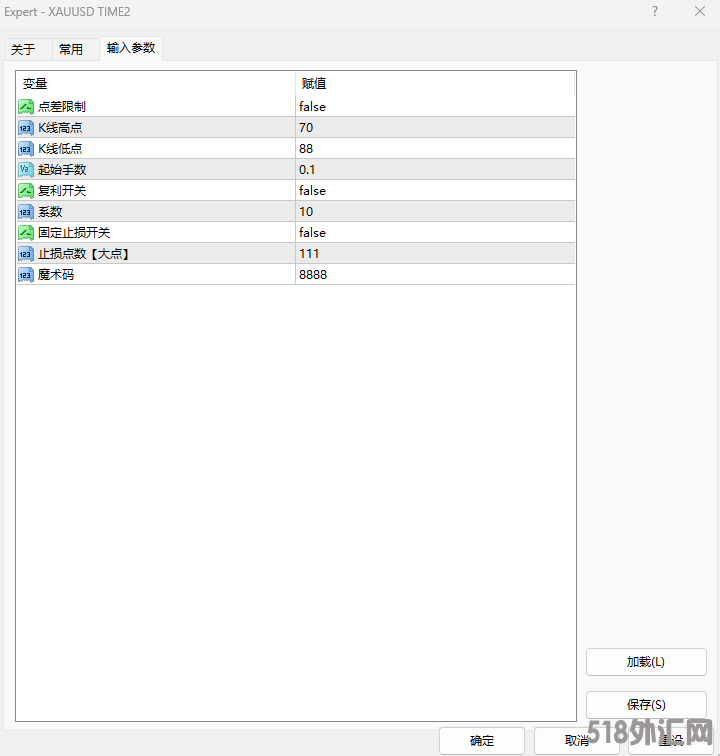This screenshot has width=720, height=756.
Task: Click the integer icon beside K线低点
Action: tap(26, 149)
